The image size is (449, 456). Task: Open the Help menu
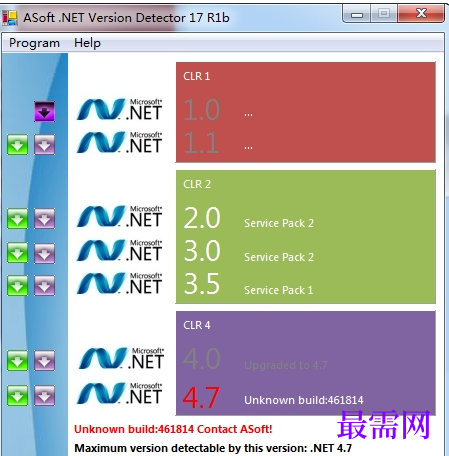[x=87, y=43]
